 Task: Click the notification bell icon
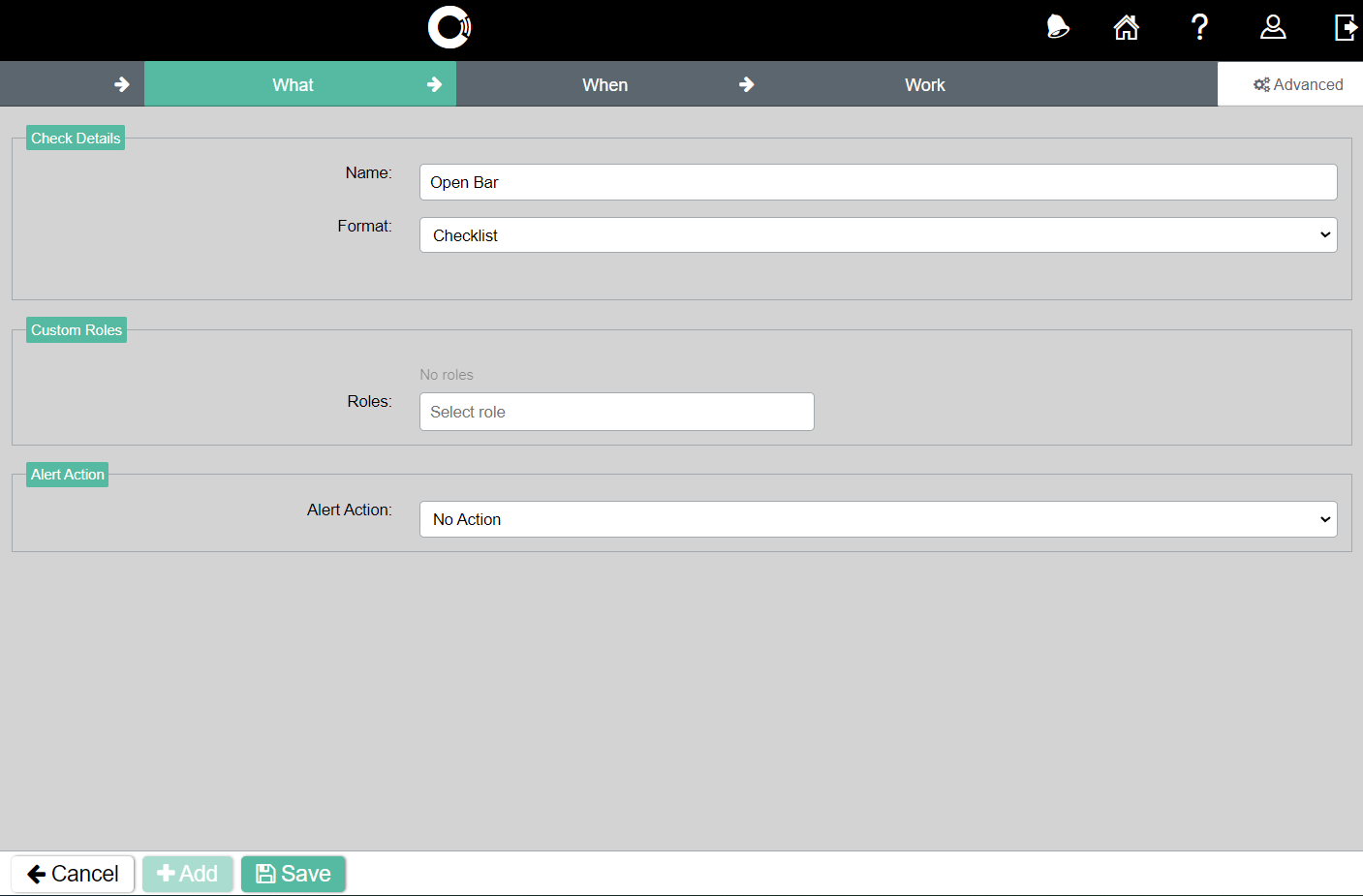point(1057,27)
